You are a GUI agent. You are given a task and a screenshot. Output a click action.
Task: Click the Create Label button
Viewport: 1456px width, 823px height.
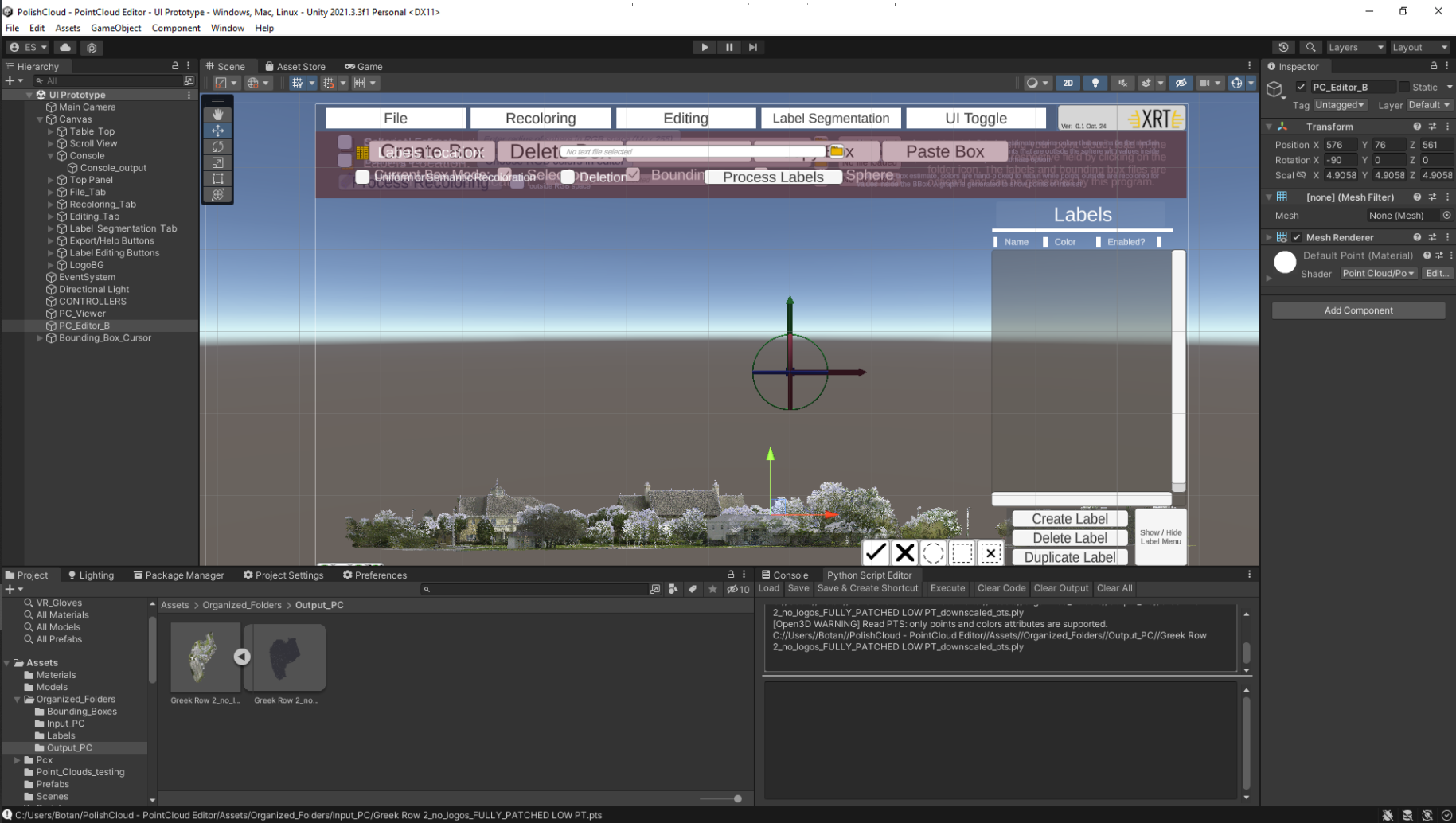click(1070, 519)
